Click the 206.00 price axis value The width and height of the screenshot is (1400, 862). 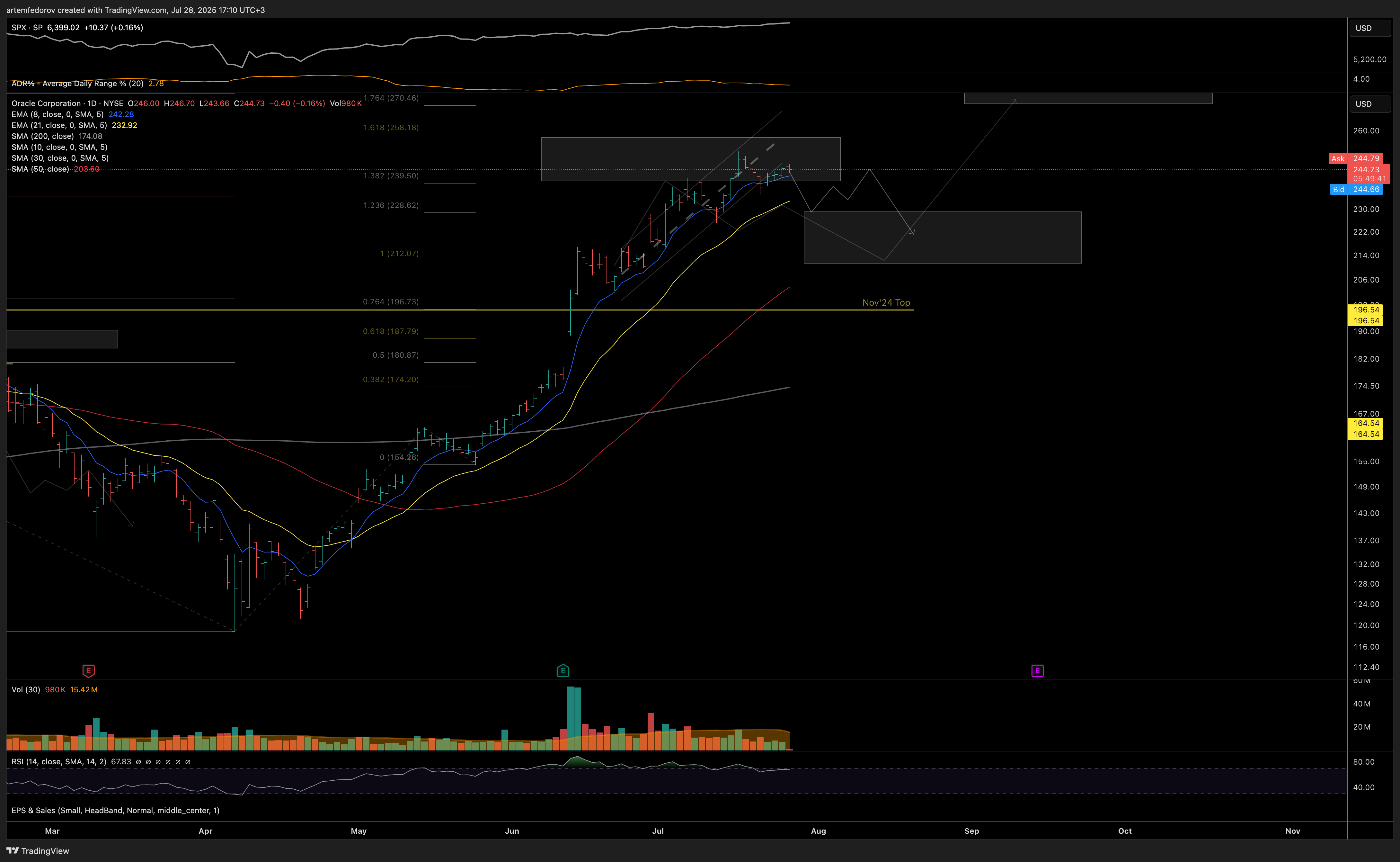pyautogui.click(x=1366, y=279)
